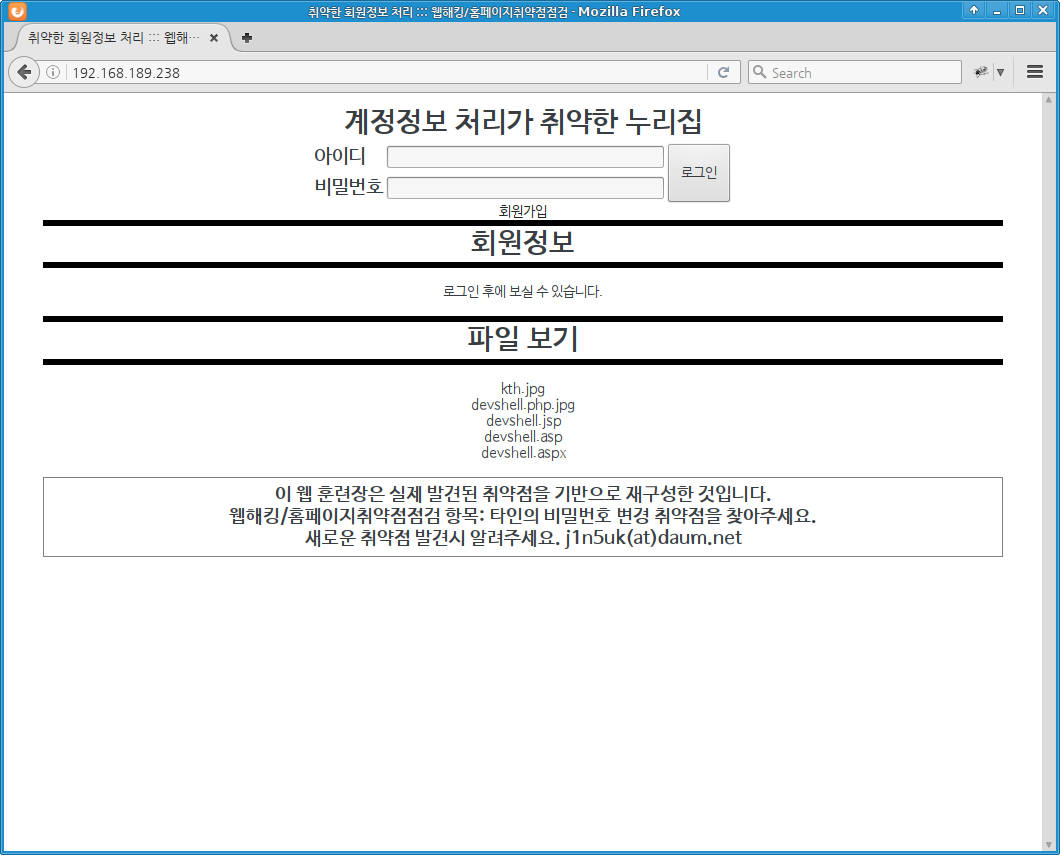Focus the address bar showing 192.168.189.238
Image resolution: width=1060 pixels, height=855 pixels.
pos(385,72)
